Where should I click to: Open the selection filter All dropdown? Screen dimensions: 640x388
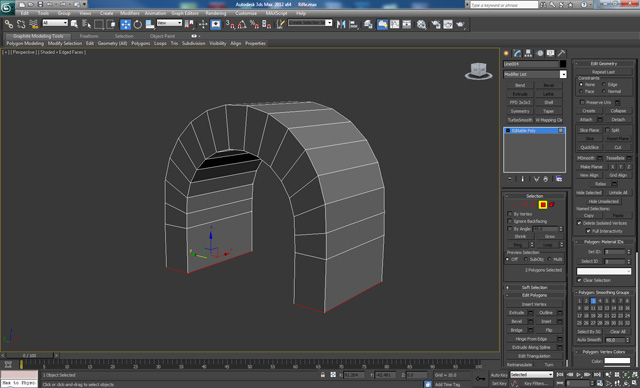click(x=55, y=23)
